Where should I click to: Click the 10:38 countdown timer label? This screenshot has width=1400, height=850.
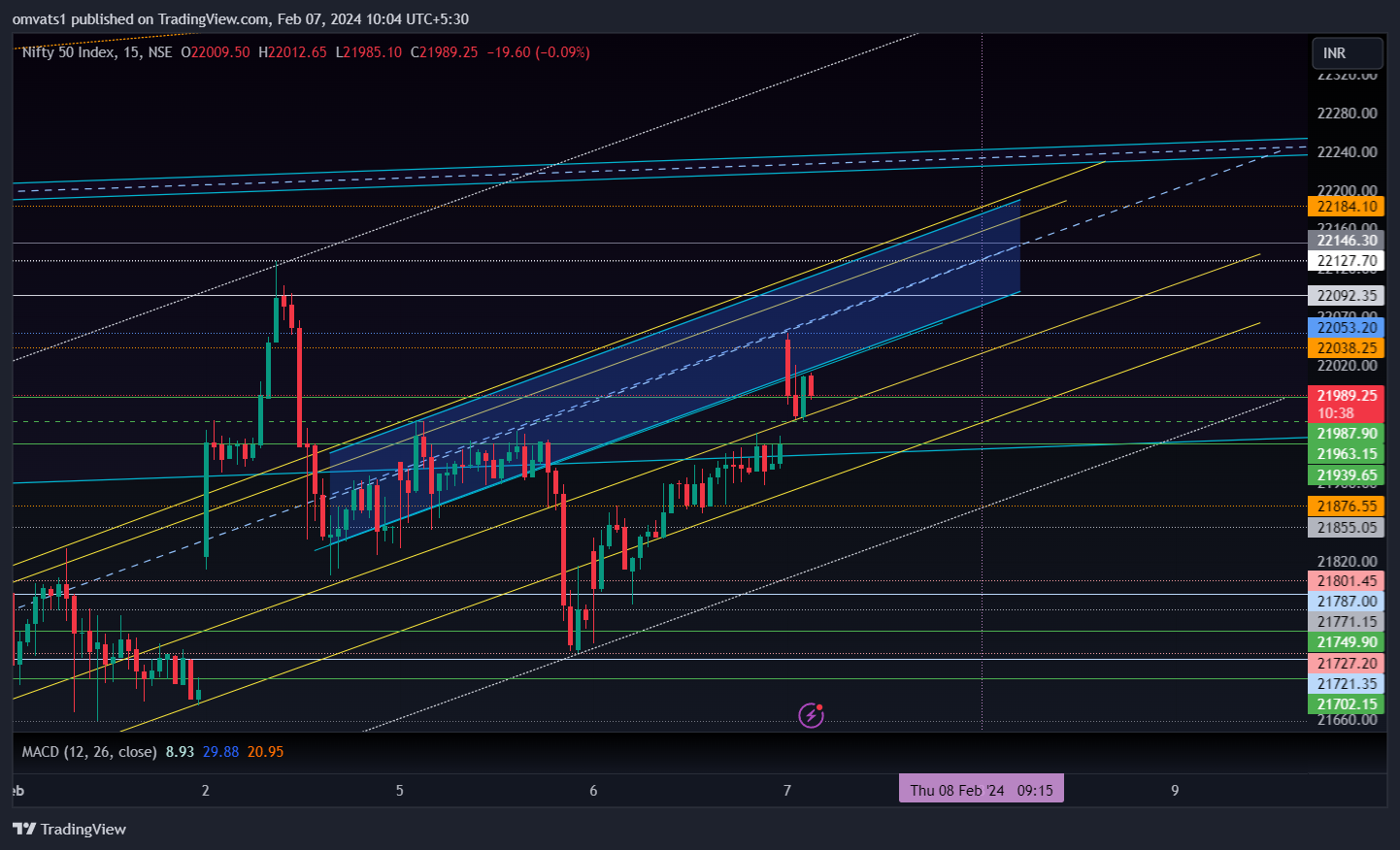pos(1335,413)
